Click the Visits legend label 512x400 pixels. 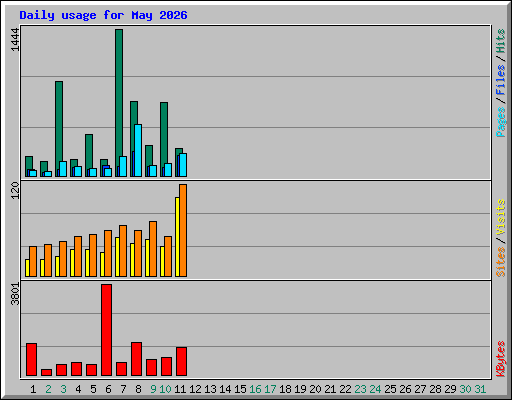coord(501,217)
